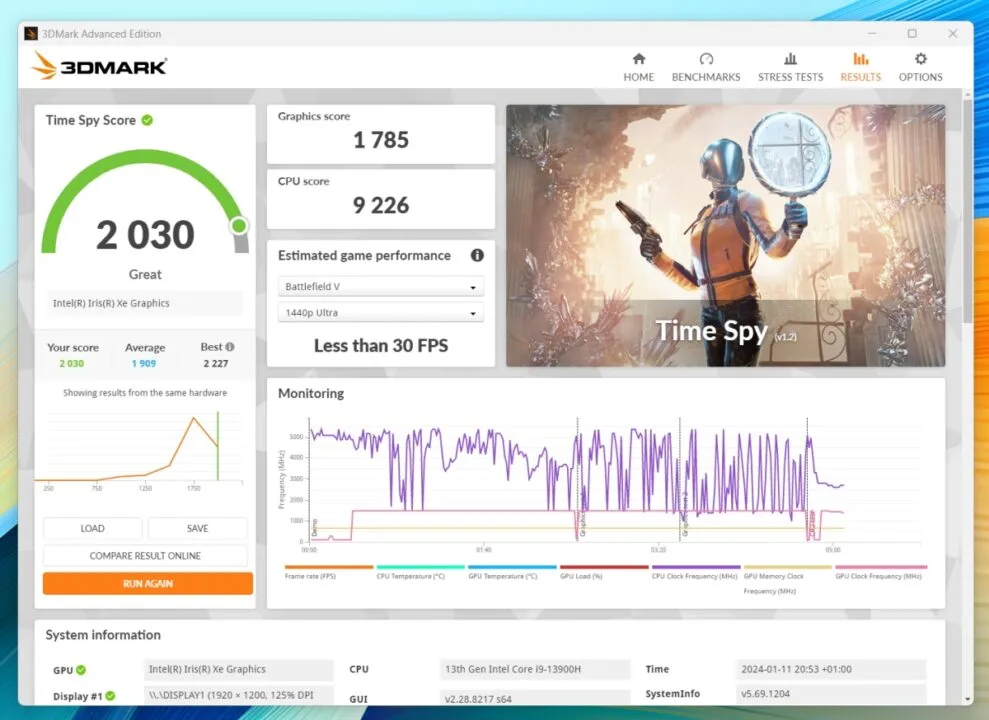Click the GPU Load red legend swatch

point(604,567)
